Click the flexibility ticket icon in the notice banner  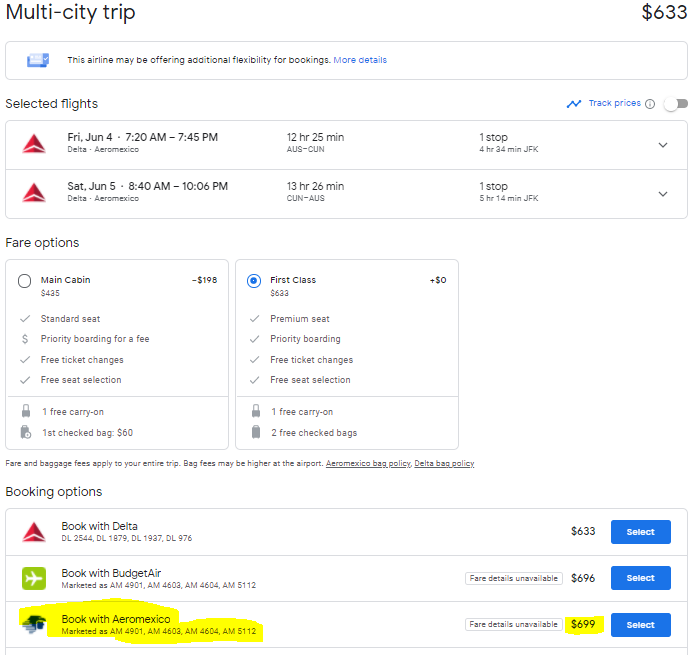click(x=38, y=60)
